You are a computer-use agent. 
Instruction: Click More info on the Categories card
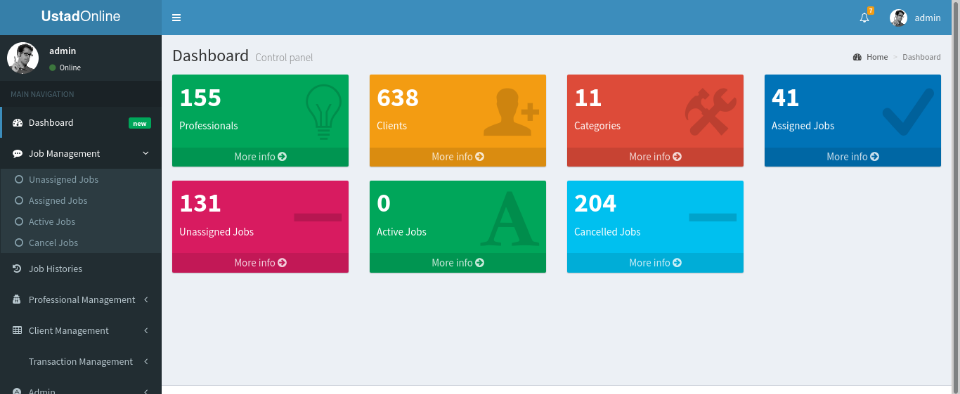655,157
